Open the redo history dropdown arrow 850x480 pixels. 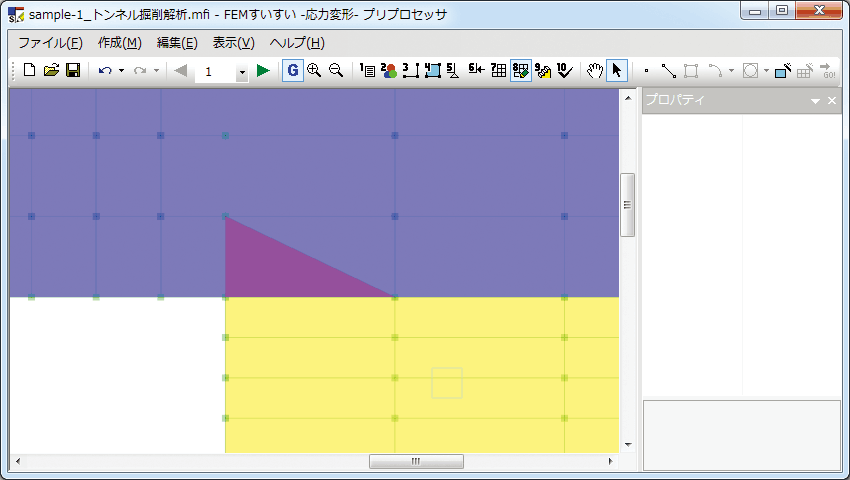click(156, 71)
